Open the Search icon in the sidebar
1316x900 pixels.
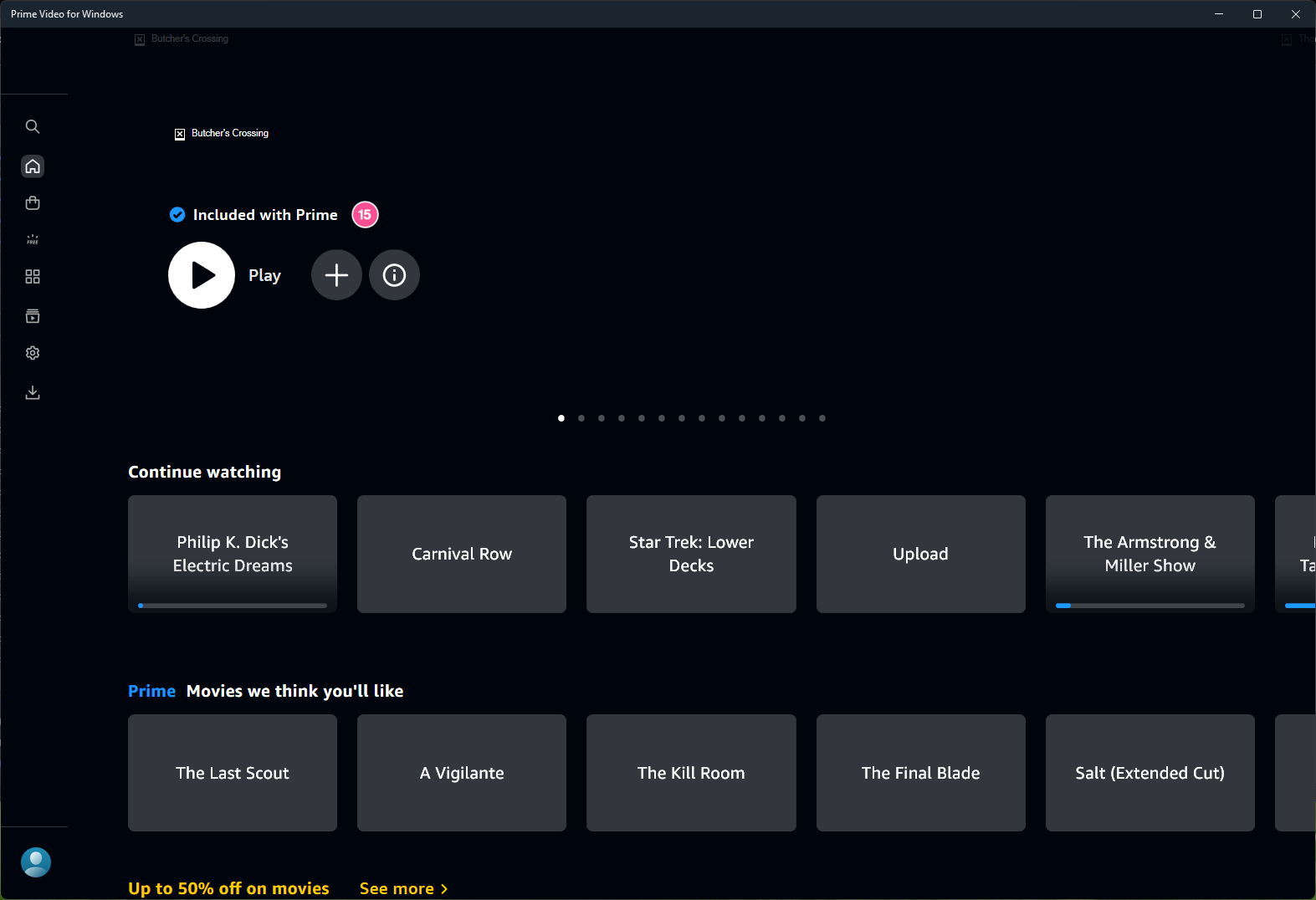click(x=33, y=126)
